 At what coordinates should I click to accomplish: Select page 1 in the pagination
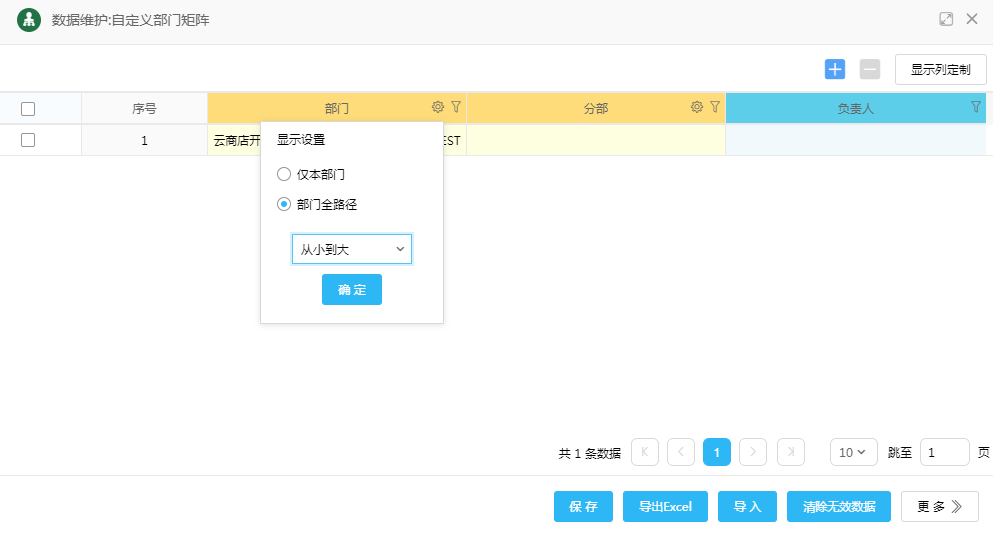pos(717,452)
